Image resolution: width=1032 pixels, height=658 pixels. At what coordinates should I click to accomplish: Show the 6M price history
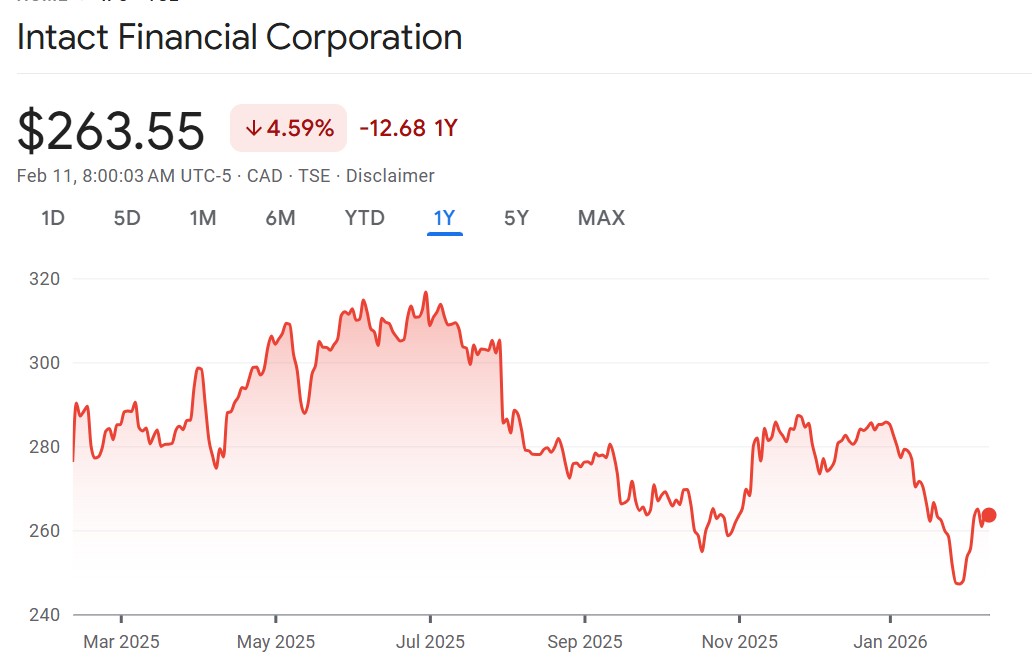(x=280, y=218)
